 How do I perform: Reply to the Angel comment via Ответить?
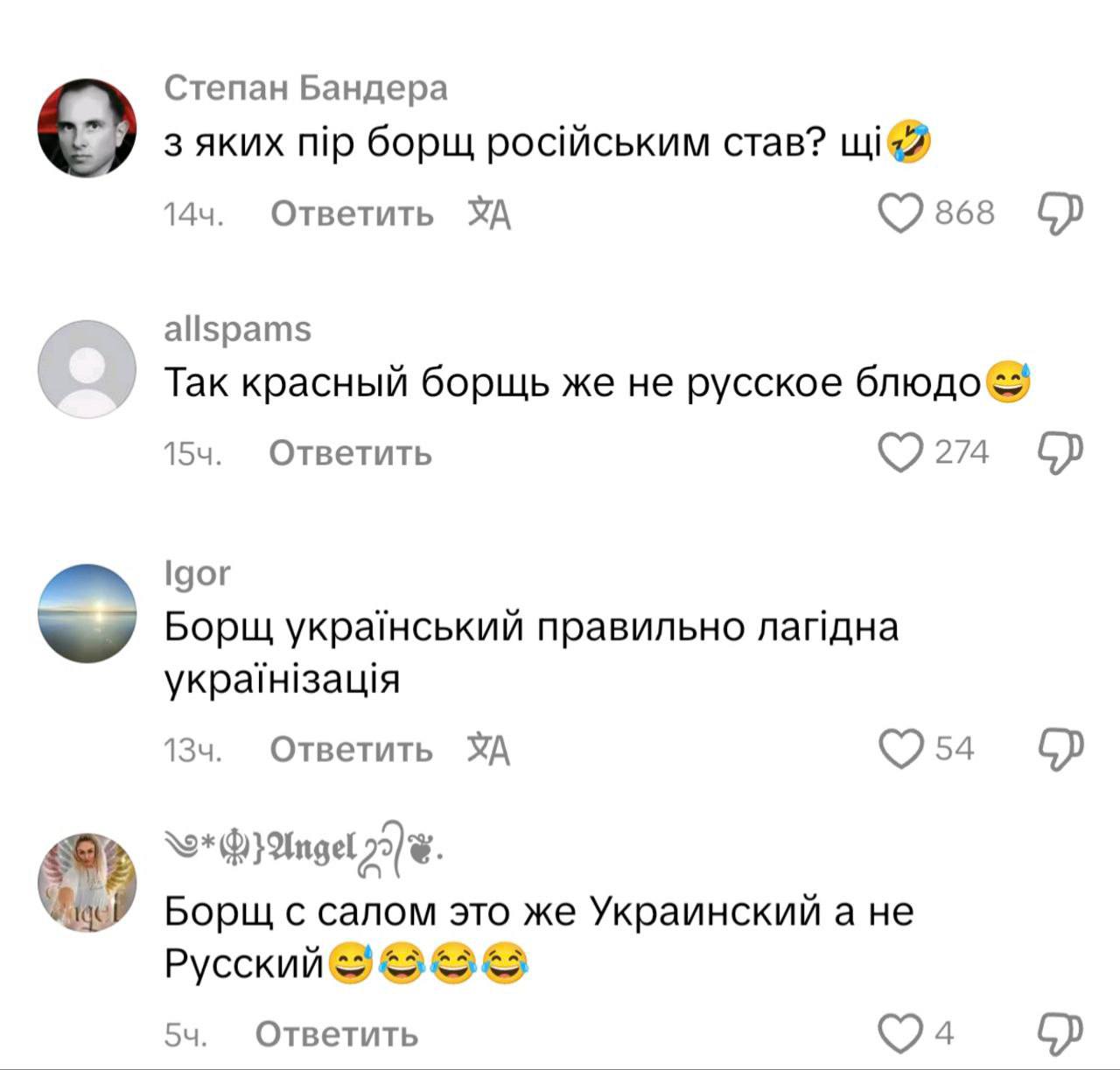(x=337, y=1034)
